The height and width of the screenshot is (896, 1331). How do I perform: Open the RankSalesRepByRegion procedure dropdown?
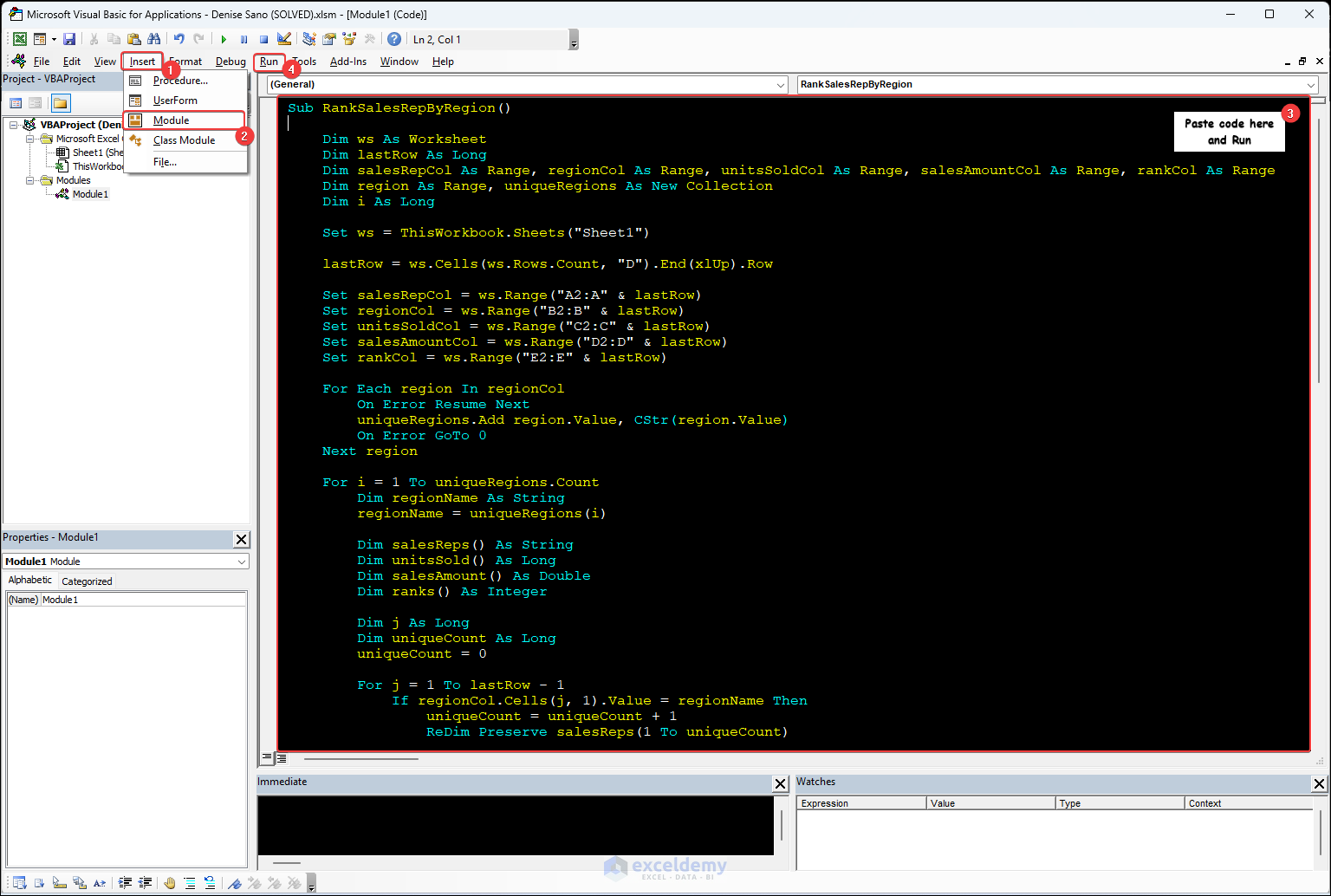pos(1310,84)
